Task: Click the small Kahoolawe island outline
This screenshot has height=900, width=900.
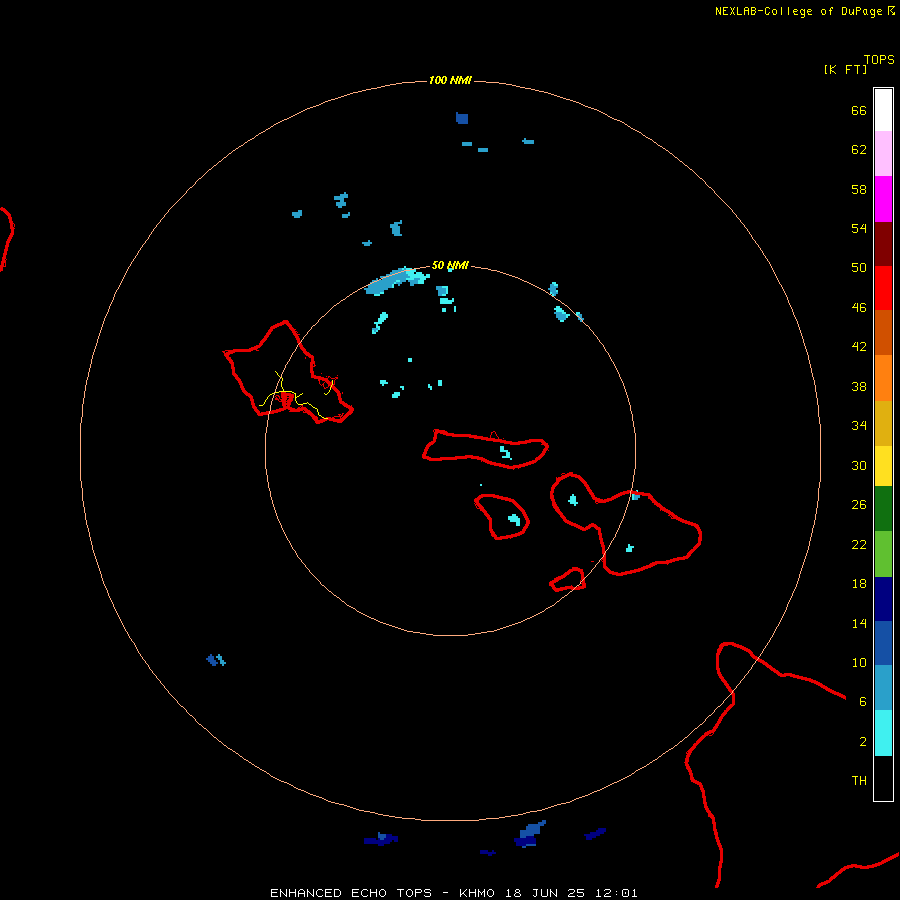Action: pyautogui.click(x=568, y=580)
